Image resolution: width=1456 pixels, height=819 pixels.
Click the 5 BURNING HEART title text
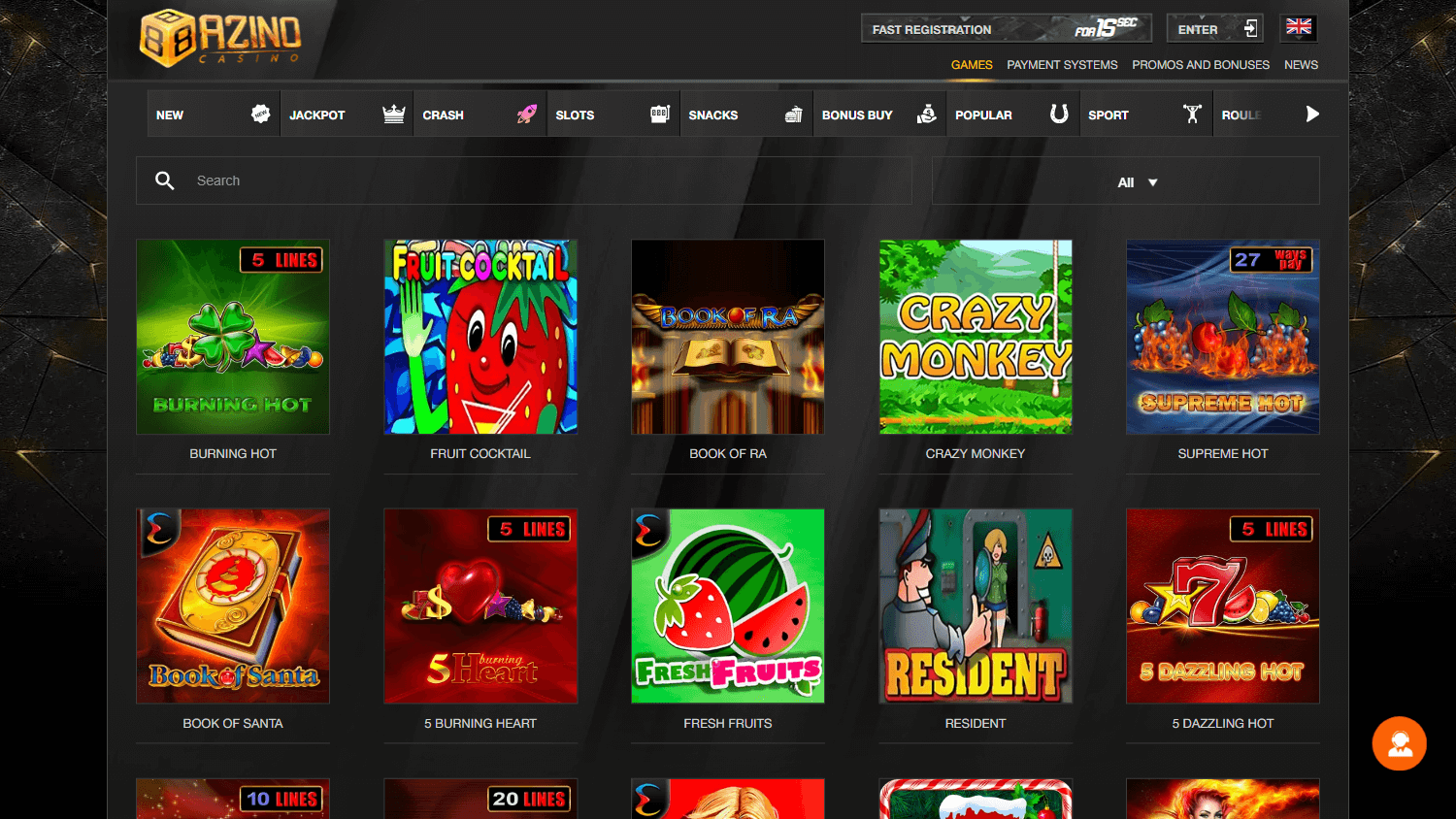click(480, 723)
